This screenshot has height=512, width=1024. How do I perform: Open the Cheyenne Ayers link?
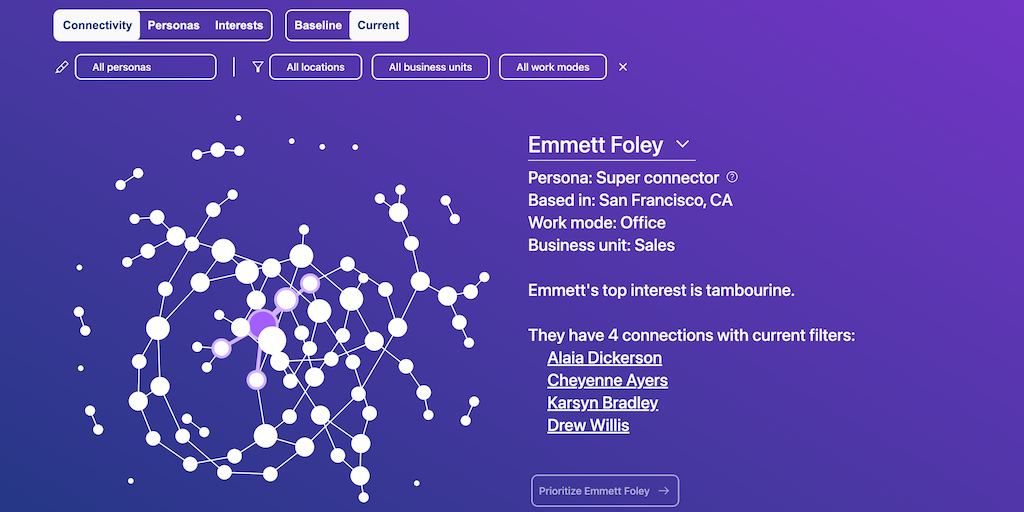(x=607, y=380)
